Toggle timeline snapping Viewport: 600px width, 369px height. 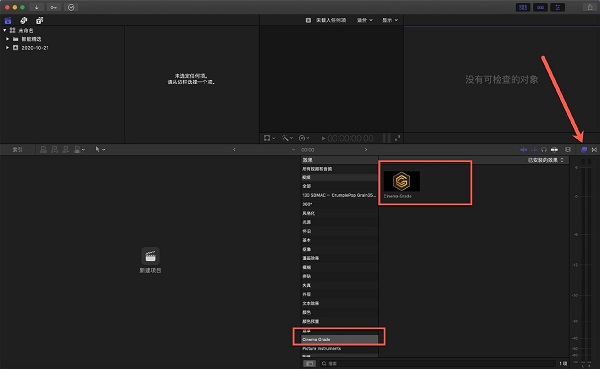pos(554,150)
